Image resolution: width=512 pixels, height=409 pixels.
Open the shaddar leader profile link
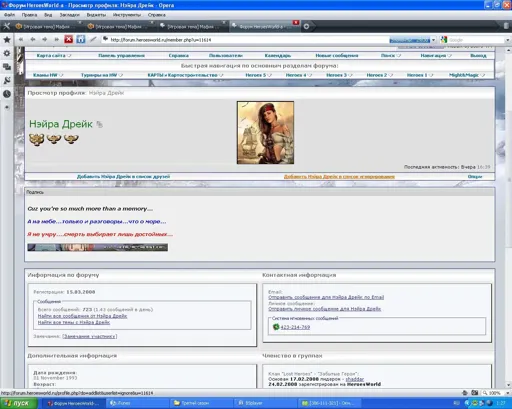click(354, 379)
